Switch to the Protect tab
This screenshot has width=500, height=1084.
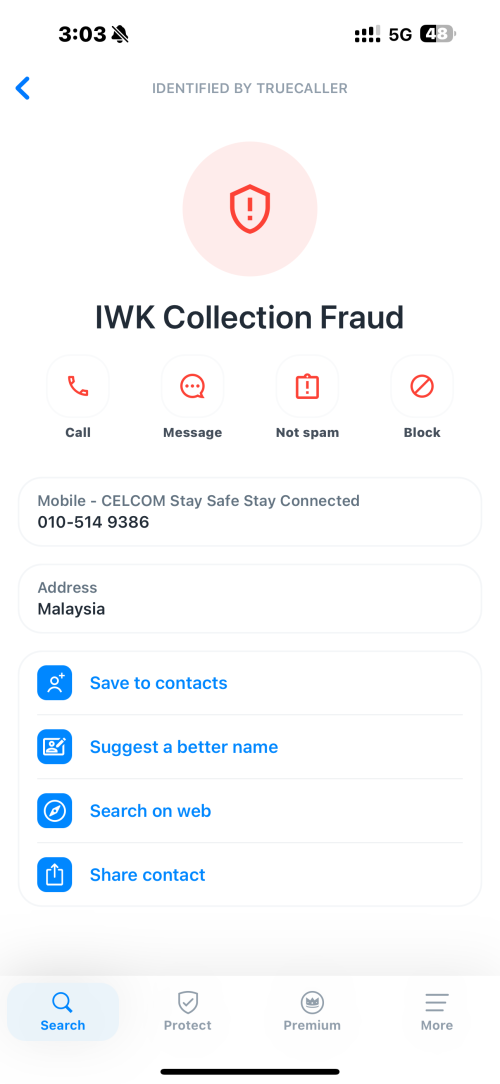point(187,1012)
